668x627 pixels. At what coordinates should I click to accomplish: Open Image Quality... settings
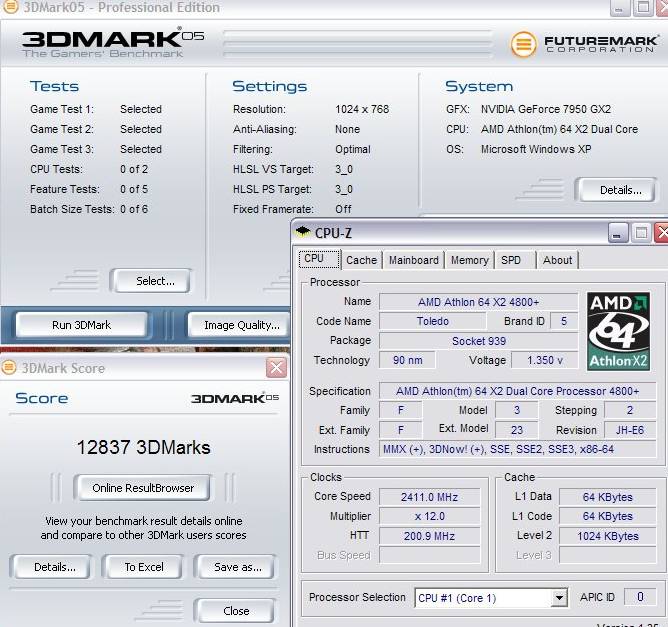[x=240, y=325]
